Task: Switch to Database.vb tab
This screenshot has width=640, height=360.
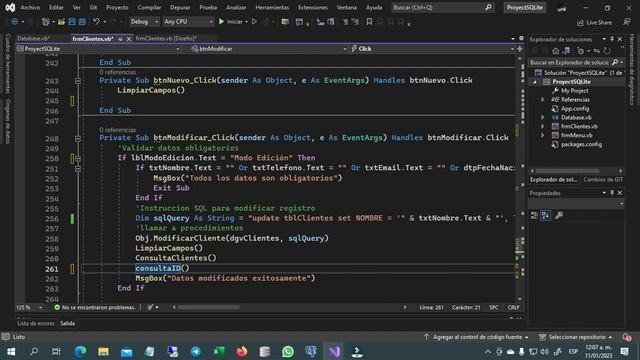Action: 33,38
